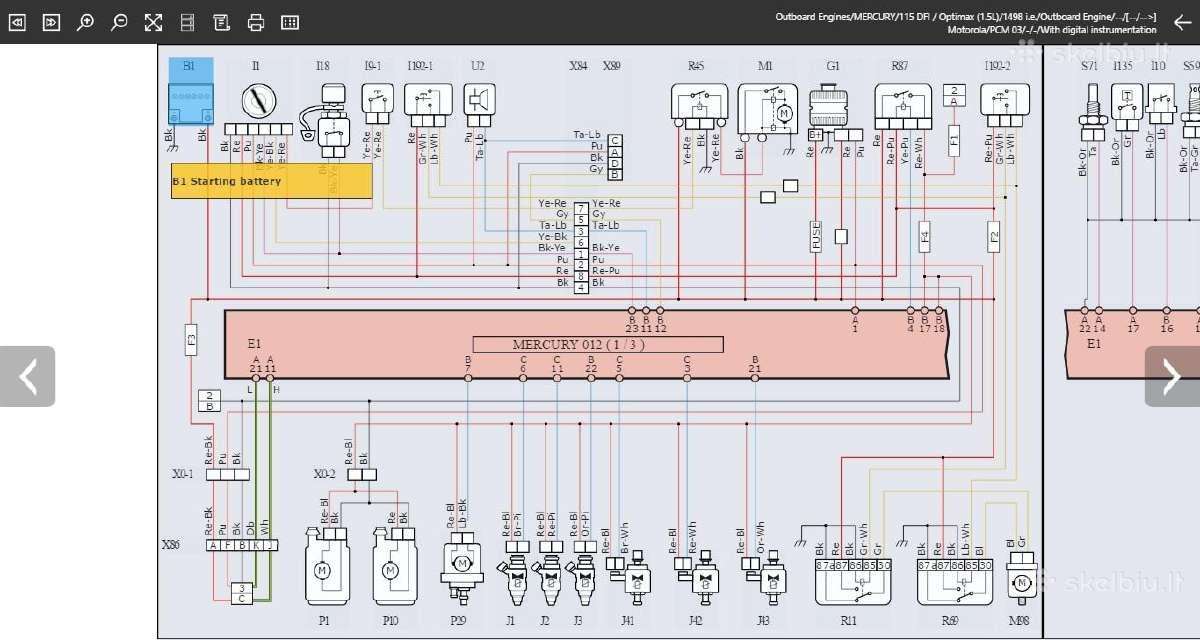The width and height of the screenshot is (1200, 640).
Task: Open the stacked component list icon
Action: pyautogui.click(x=187, y=22)
